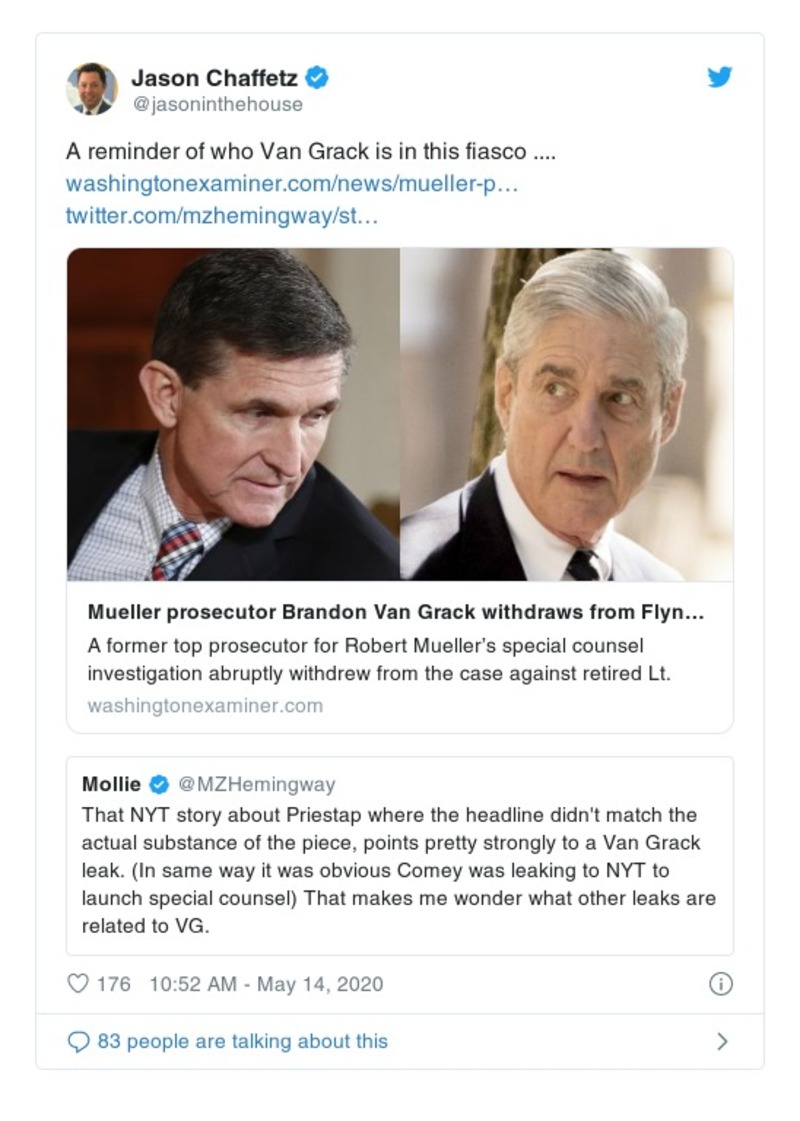This screenshot has height=1121, width=800.
Task: Click the washingtonexaminer.com domain in the card
Action: click(205, 705)
